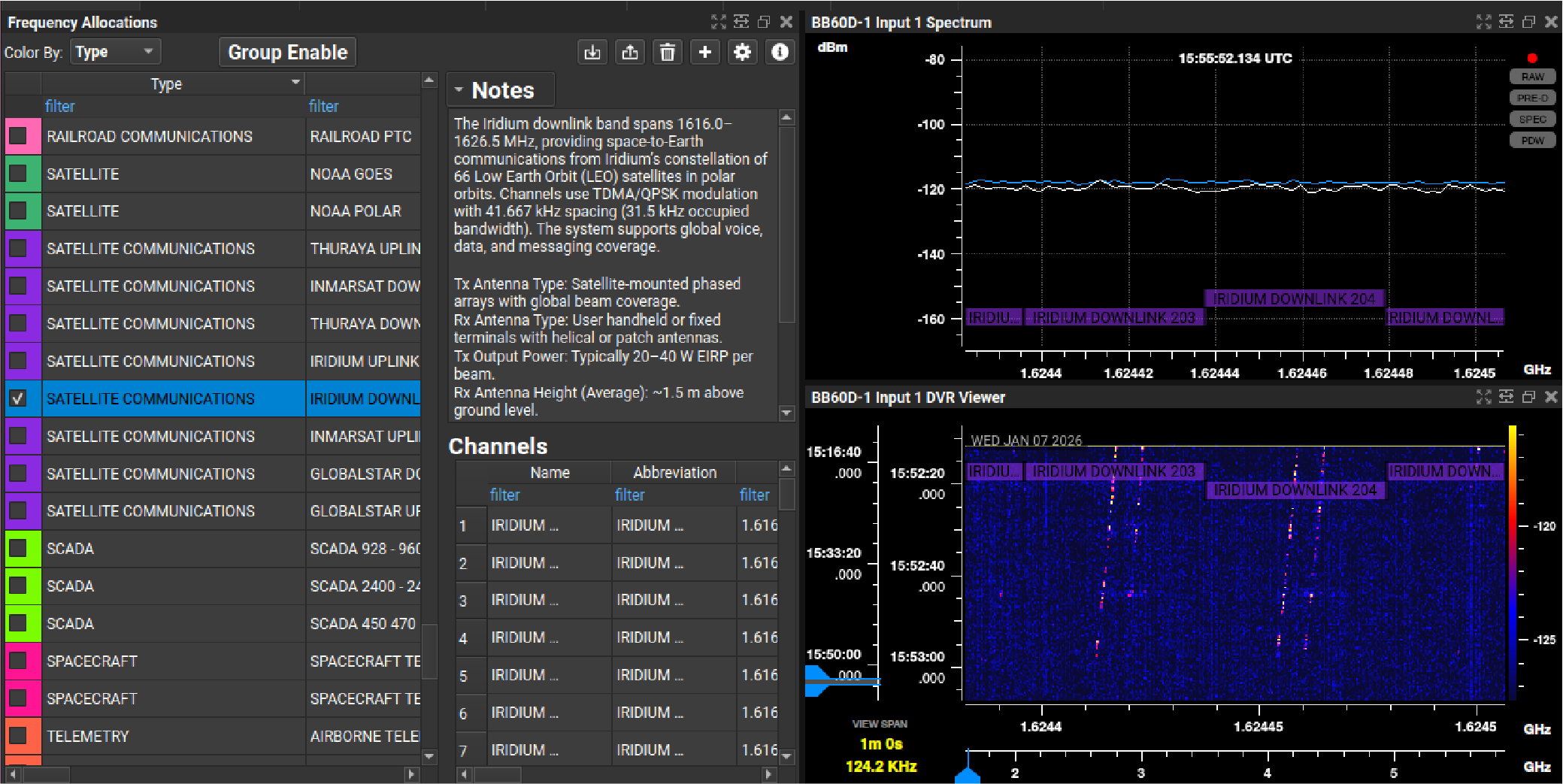Click the export allocations upload icon
1563x784 pixels.
pos(630,52)
